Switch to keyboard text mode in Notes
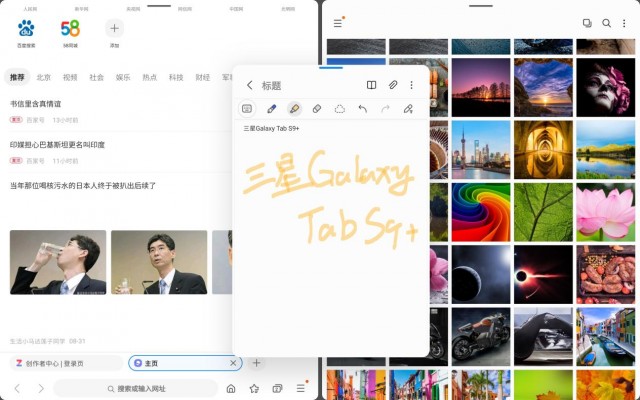Viewport: 640px width, 400px height. (x=247, y=109)
